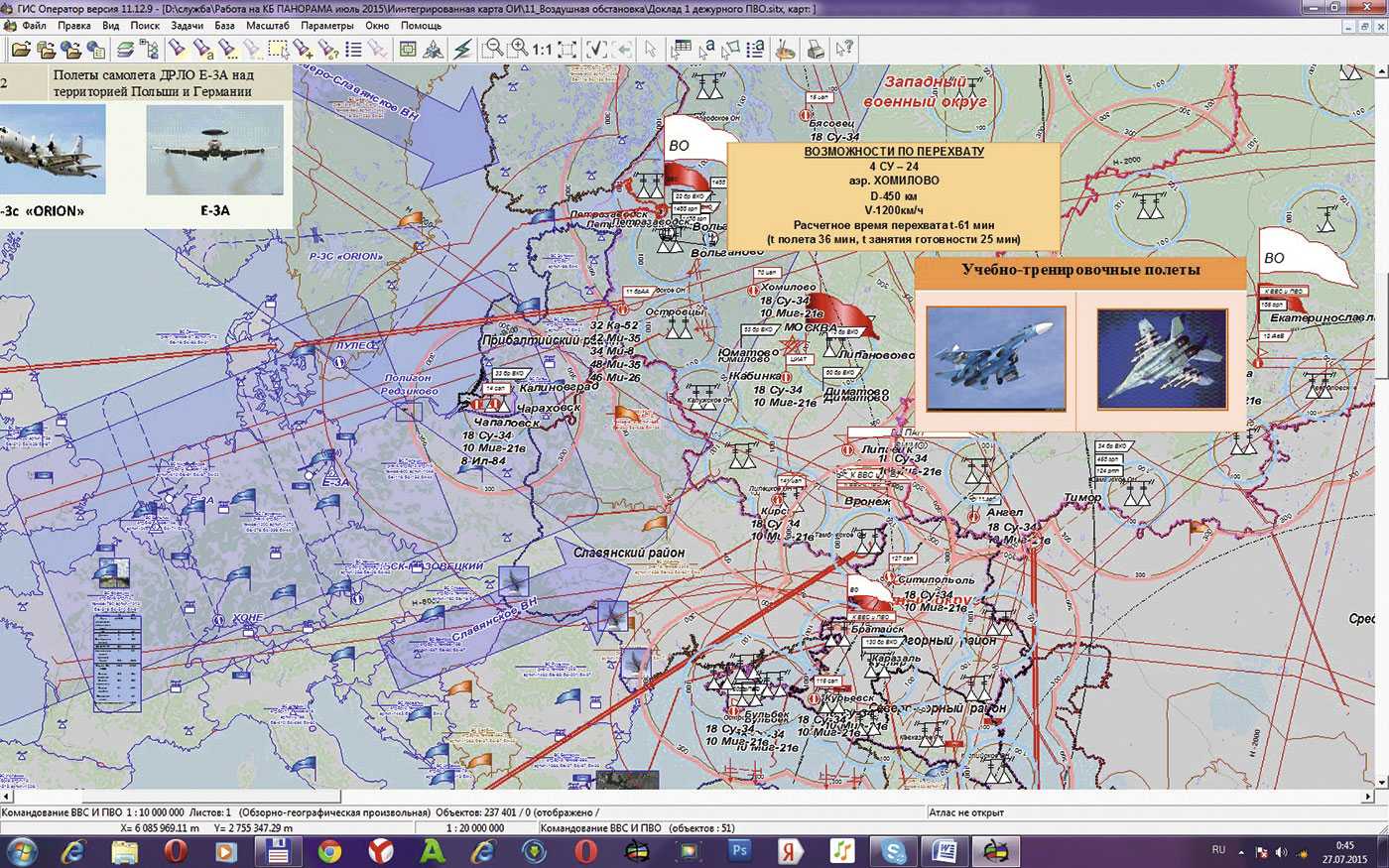Click the legend tree structure icon

[150, 49]
